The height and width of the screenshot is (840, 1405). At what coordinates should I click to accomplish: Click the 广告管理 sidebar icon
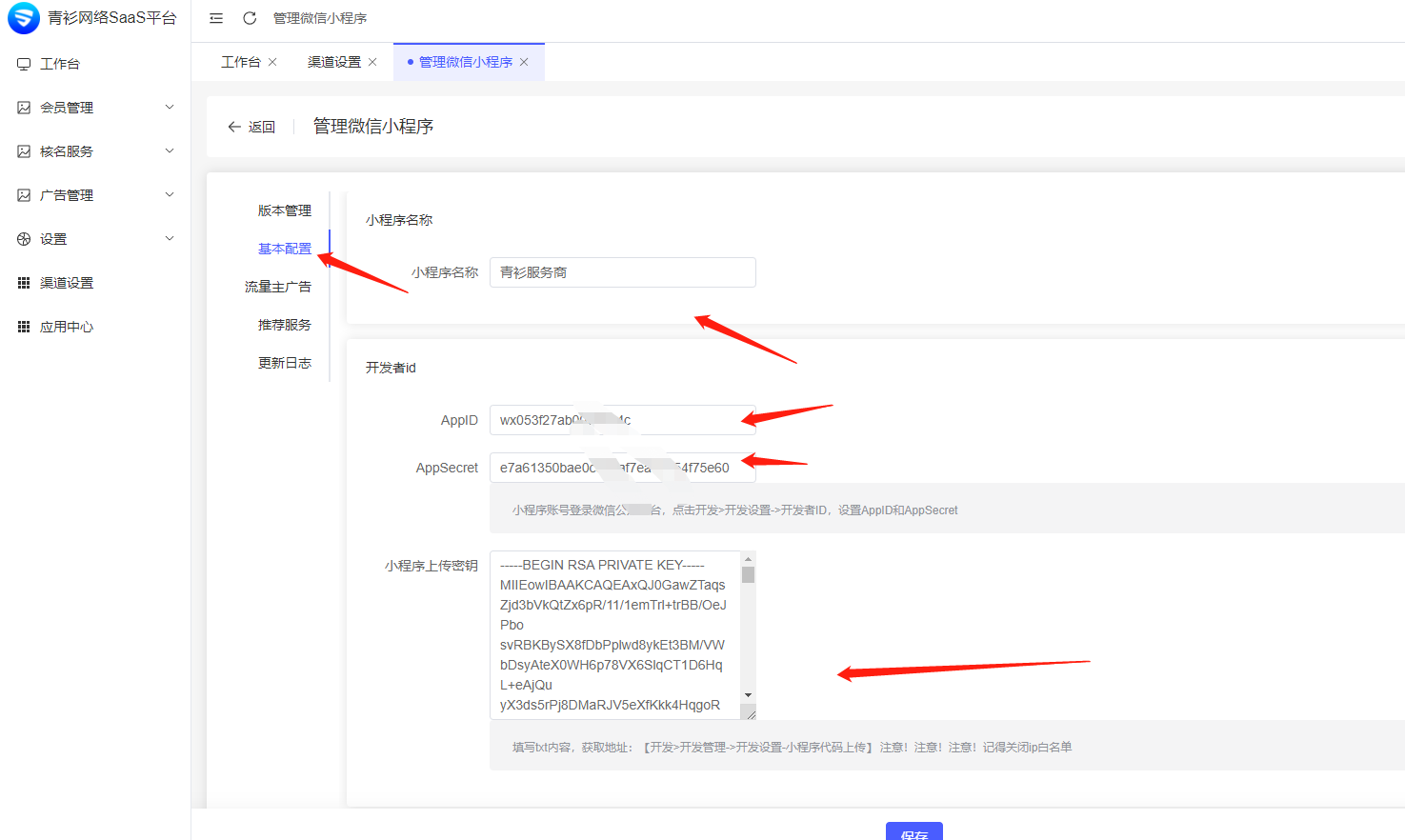(x=24, y=195)
